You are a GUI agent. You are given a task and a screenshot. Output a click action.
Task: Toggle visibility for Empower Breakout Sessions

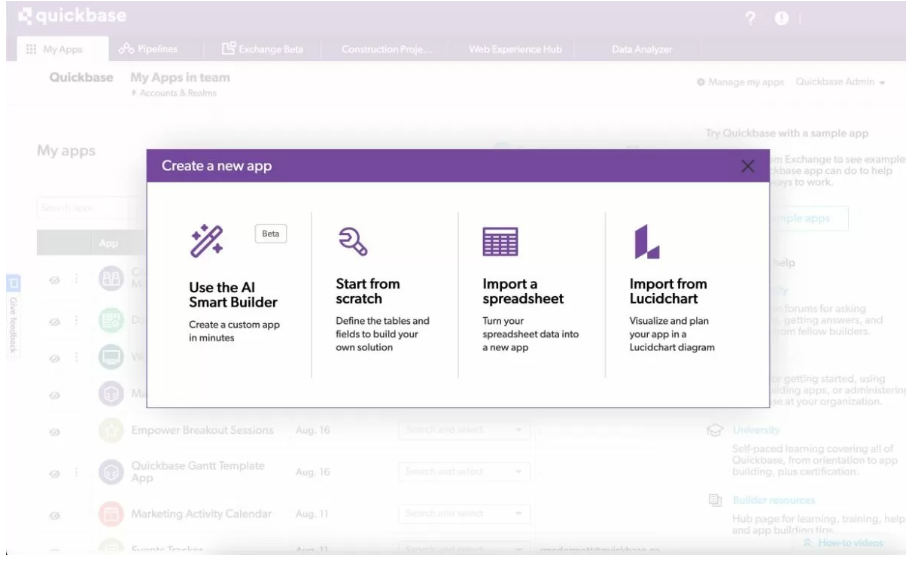coord(54,432)
